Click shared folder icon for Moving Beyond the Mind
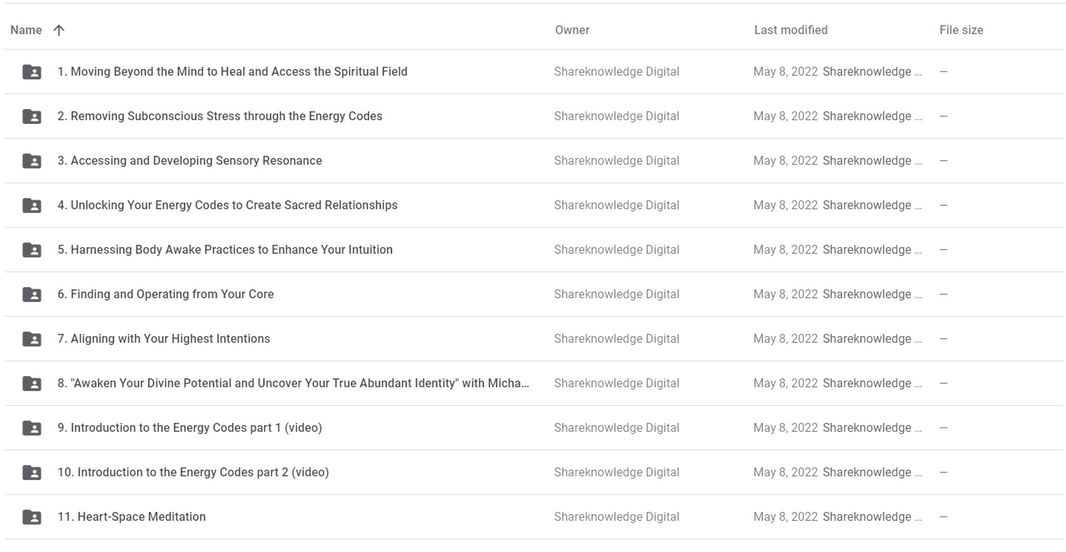This screenshot has width=1066, height=552. click(32, 72)
